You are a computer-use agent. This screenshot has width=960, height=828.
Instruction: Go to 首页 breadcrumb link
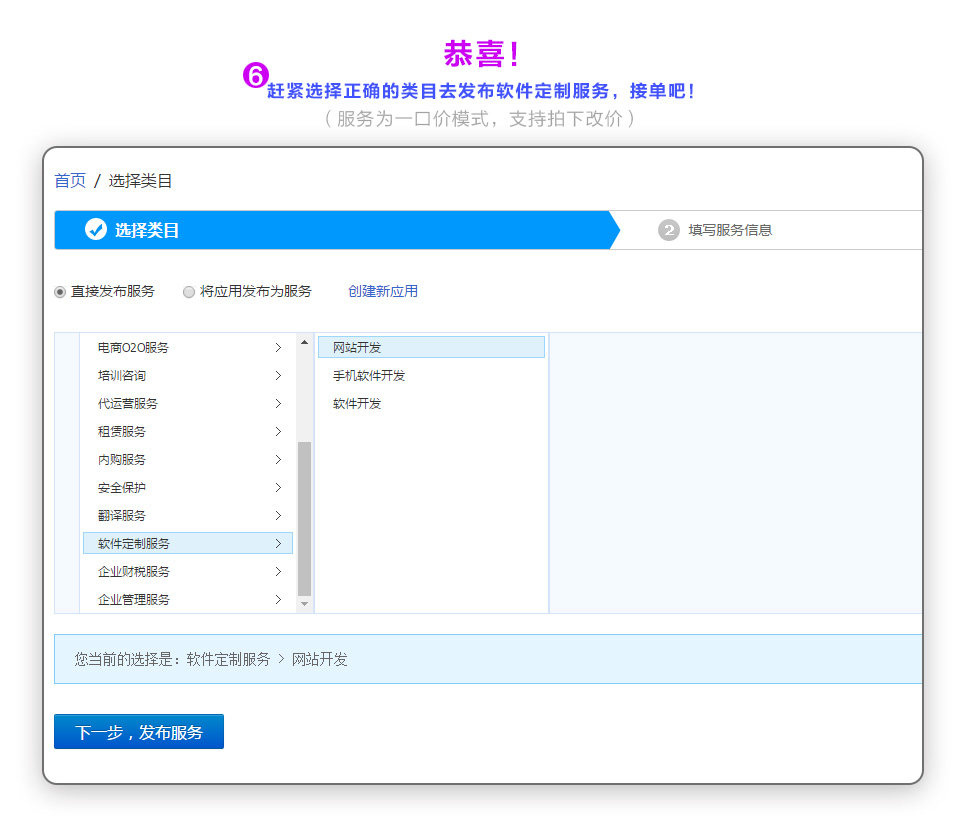click(70, 181)
